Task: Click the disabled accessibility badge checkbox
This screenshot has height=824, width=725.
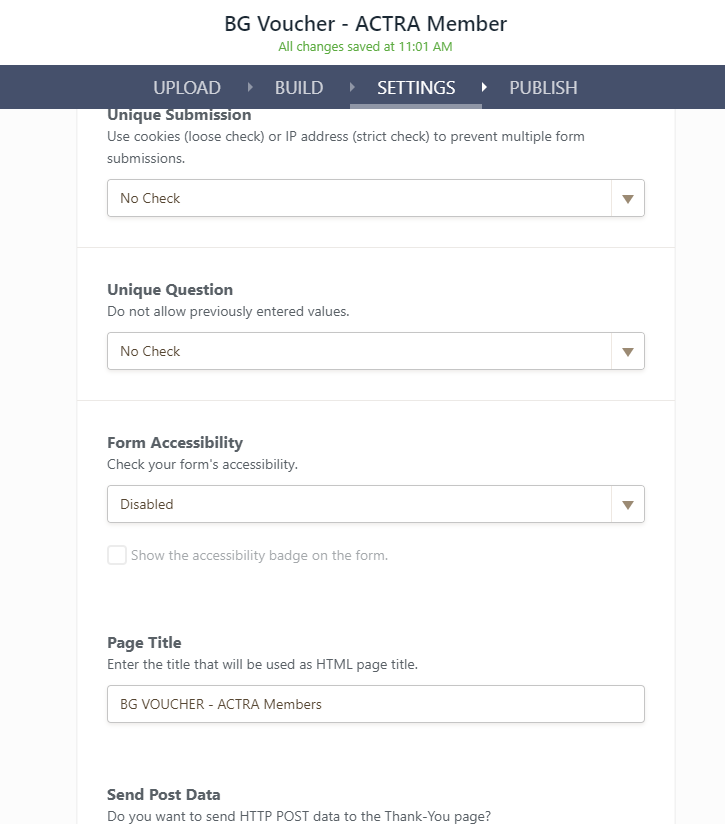Action: [117, 554]
